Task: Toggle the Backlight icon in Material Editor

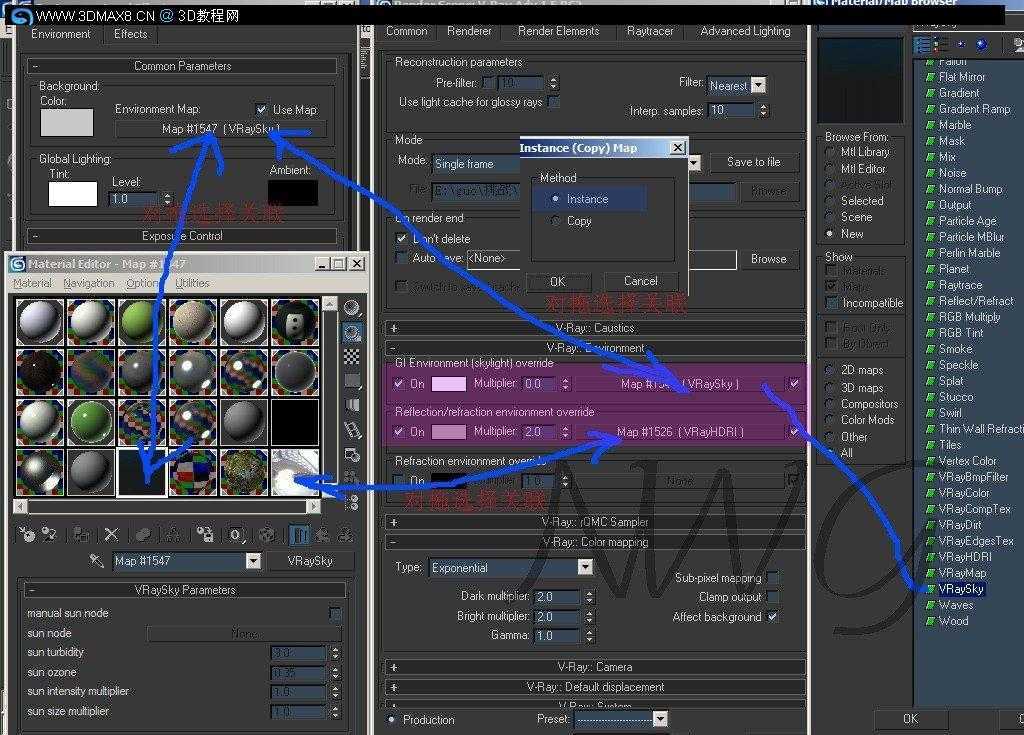Action: tap(352, 333)
